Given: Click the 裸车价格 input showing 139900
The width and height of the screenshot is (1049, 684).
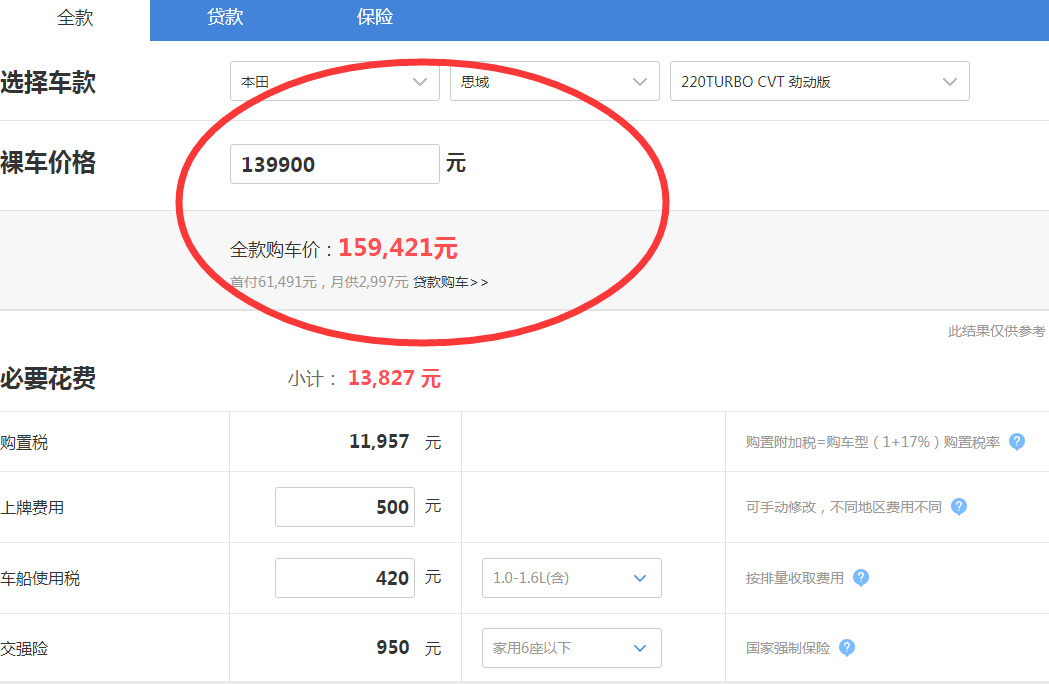Looking at the screenshot, I should (x=335, y=164).
